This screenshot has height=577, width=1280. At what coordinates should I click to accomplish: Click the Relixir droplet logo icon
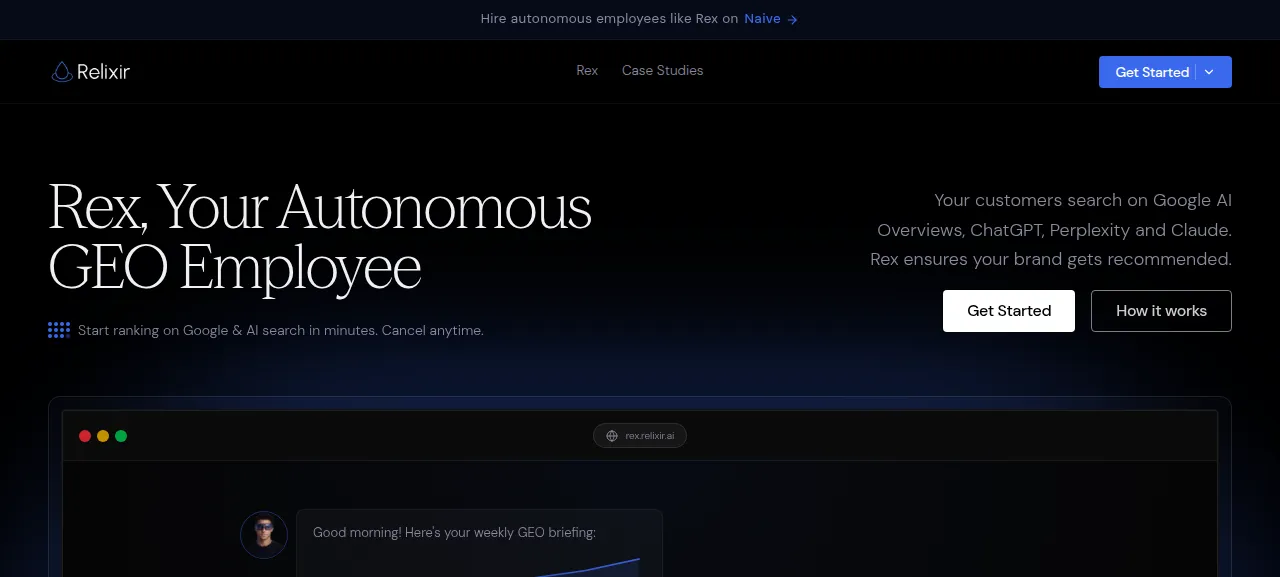[x=62, y=71]
